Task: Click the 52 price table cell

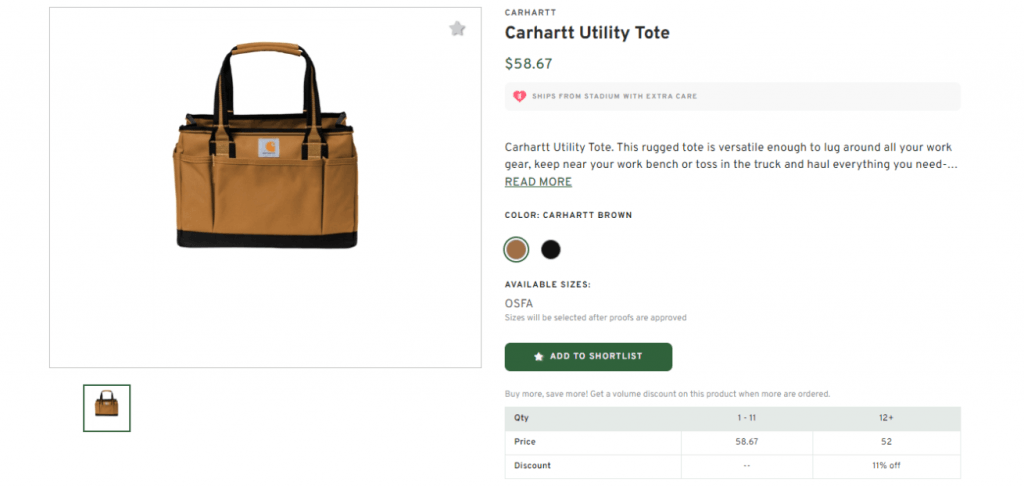Action: click(886, 442)
